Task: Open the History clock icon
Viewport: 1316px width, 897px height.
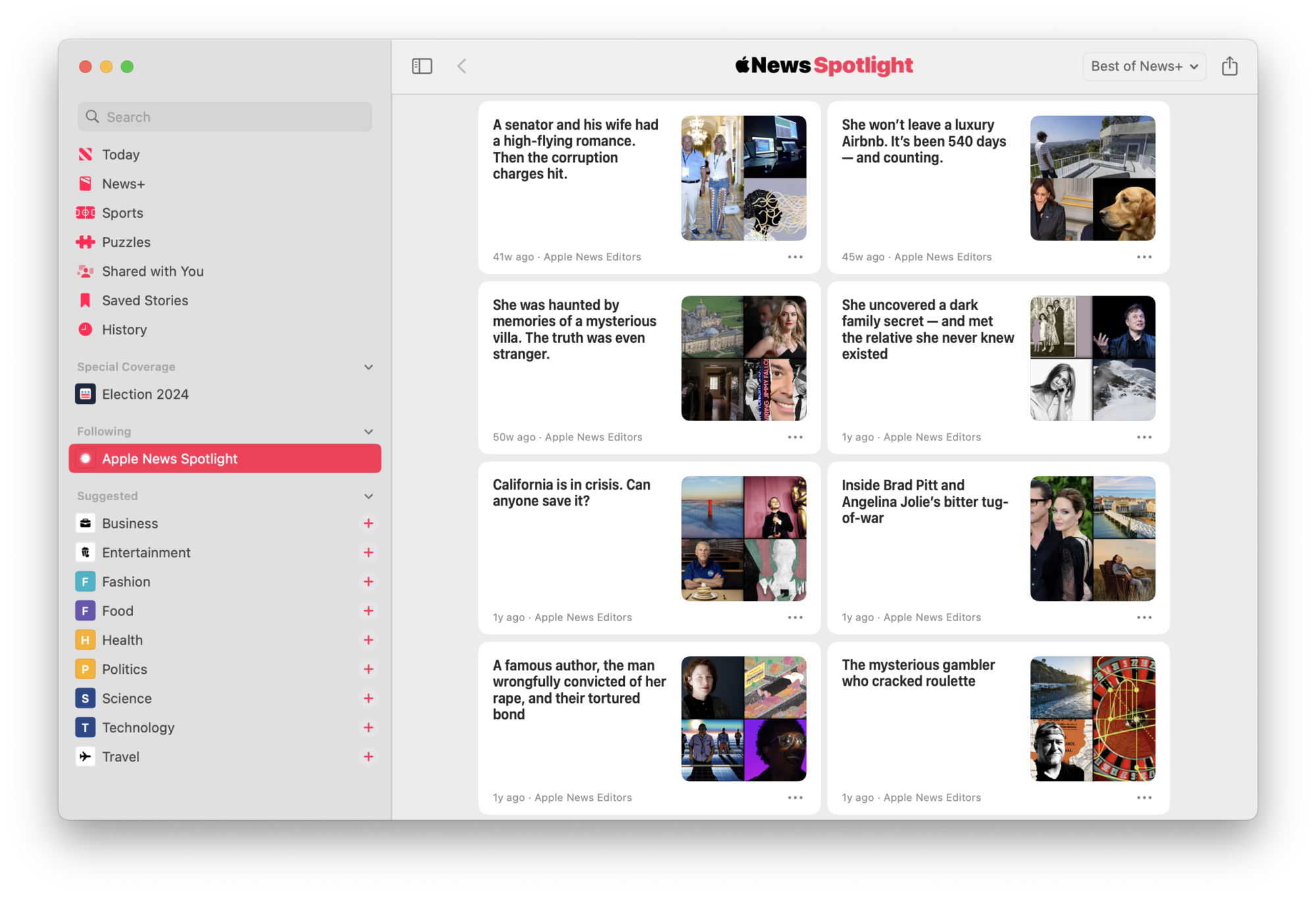Action: pyautogui.click(x=86, y=330)
